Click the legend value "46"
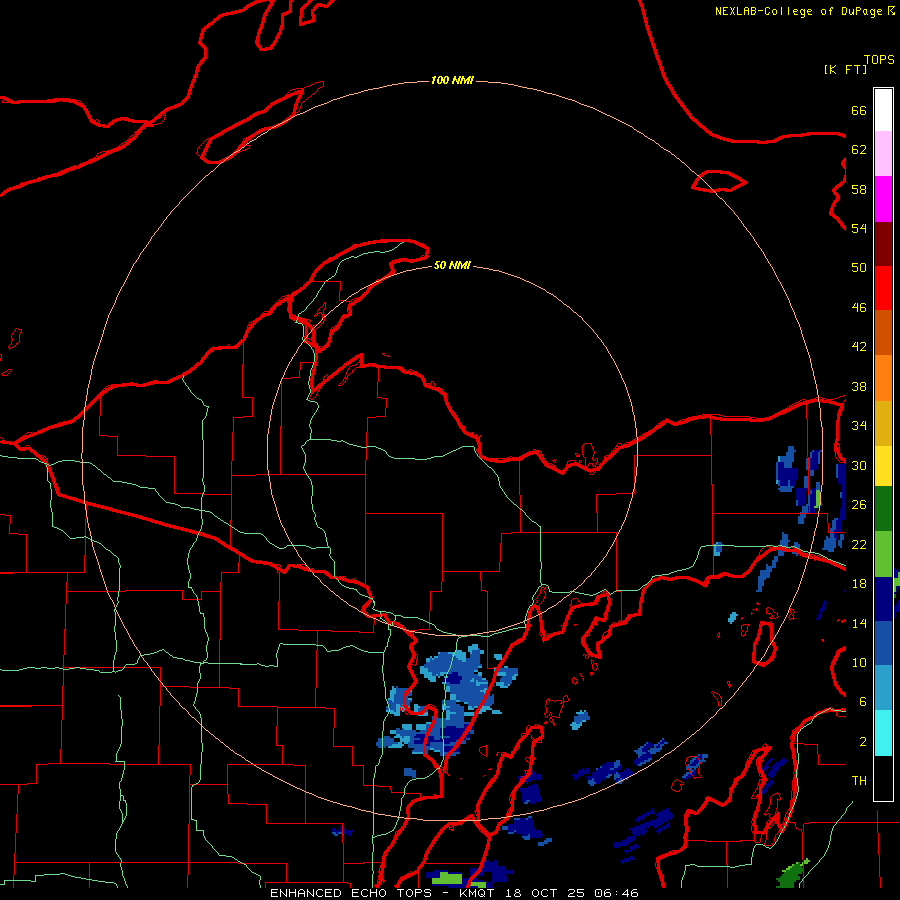900x900 pixels. pyautogui.click(x=859, y=308)
